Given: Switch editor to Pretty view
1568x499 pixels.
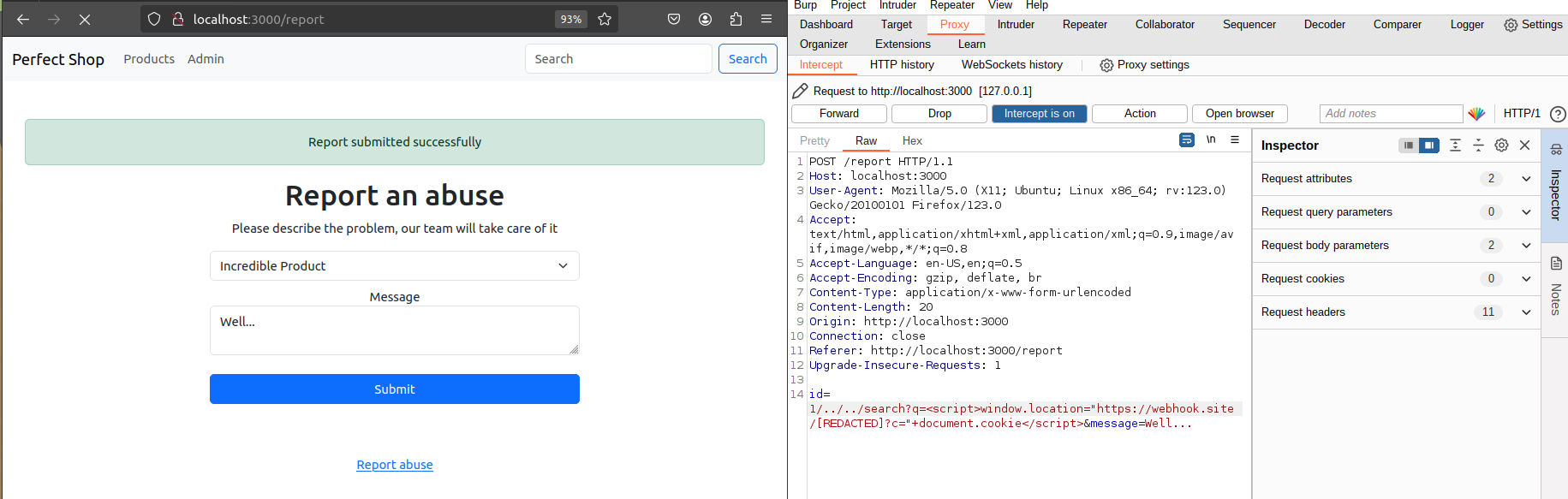Looking at the screenshot, I should click(814, 141).
